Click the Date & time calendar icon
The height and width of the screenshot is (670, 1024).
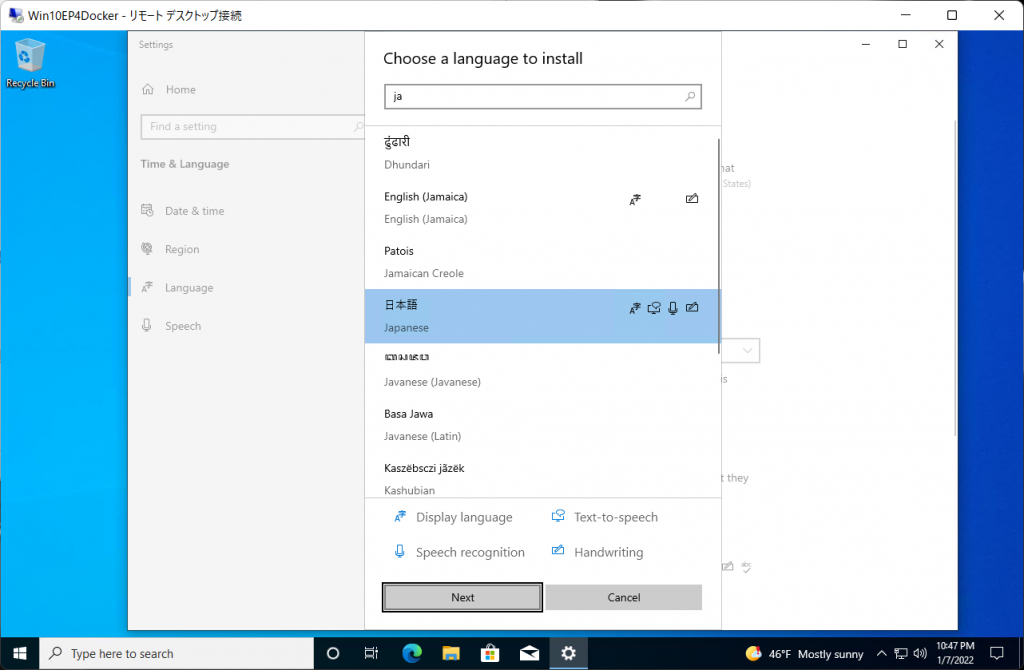(x=148, y=210)
